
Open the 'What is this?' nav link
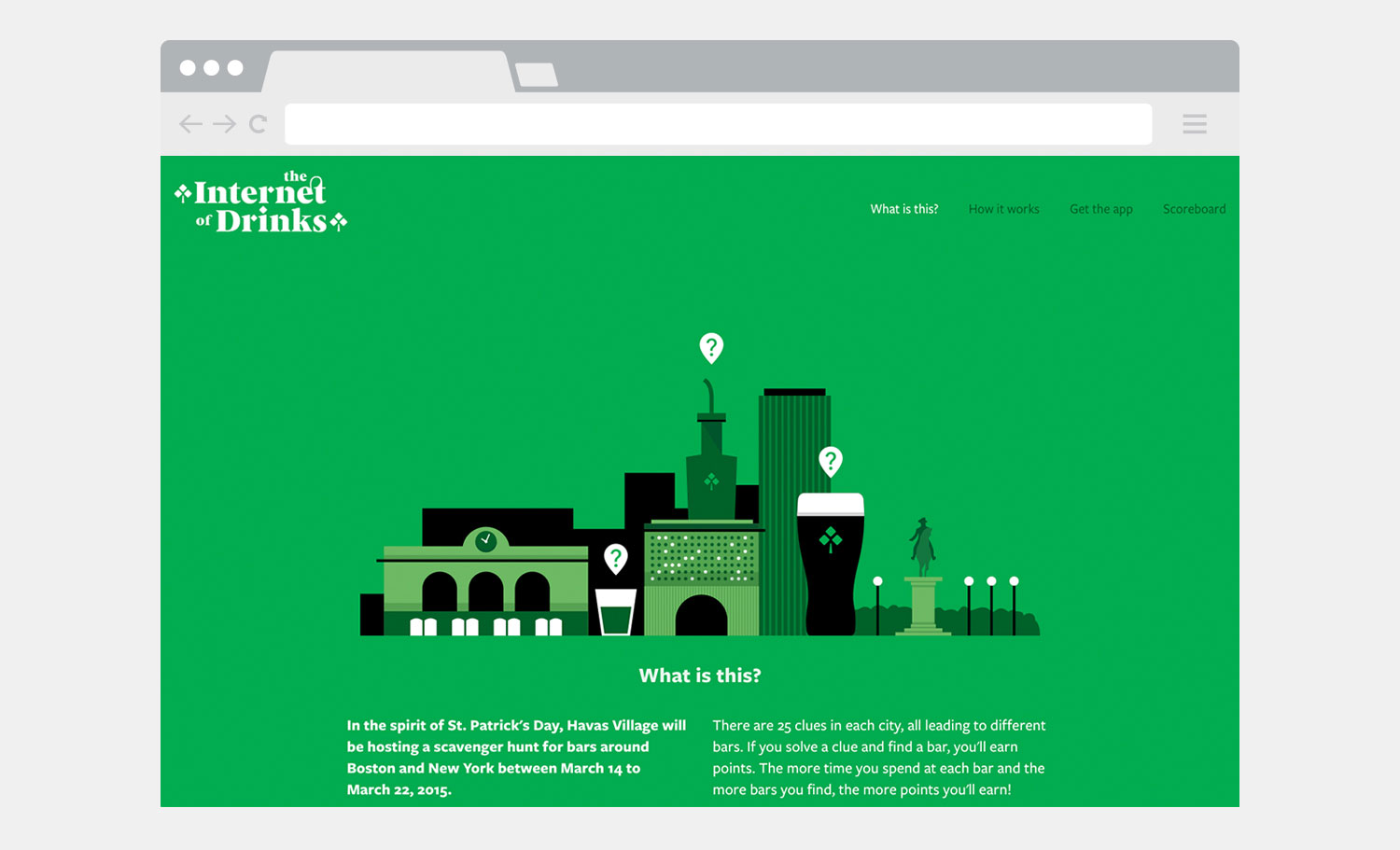coord(904,209)
